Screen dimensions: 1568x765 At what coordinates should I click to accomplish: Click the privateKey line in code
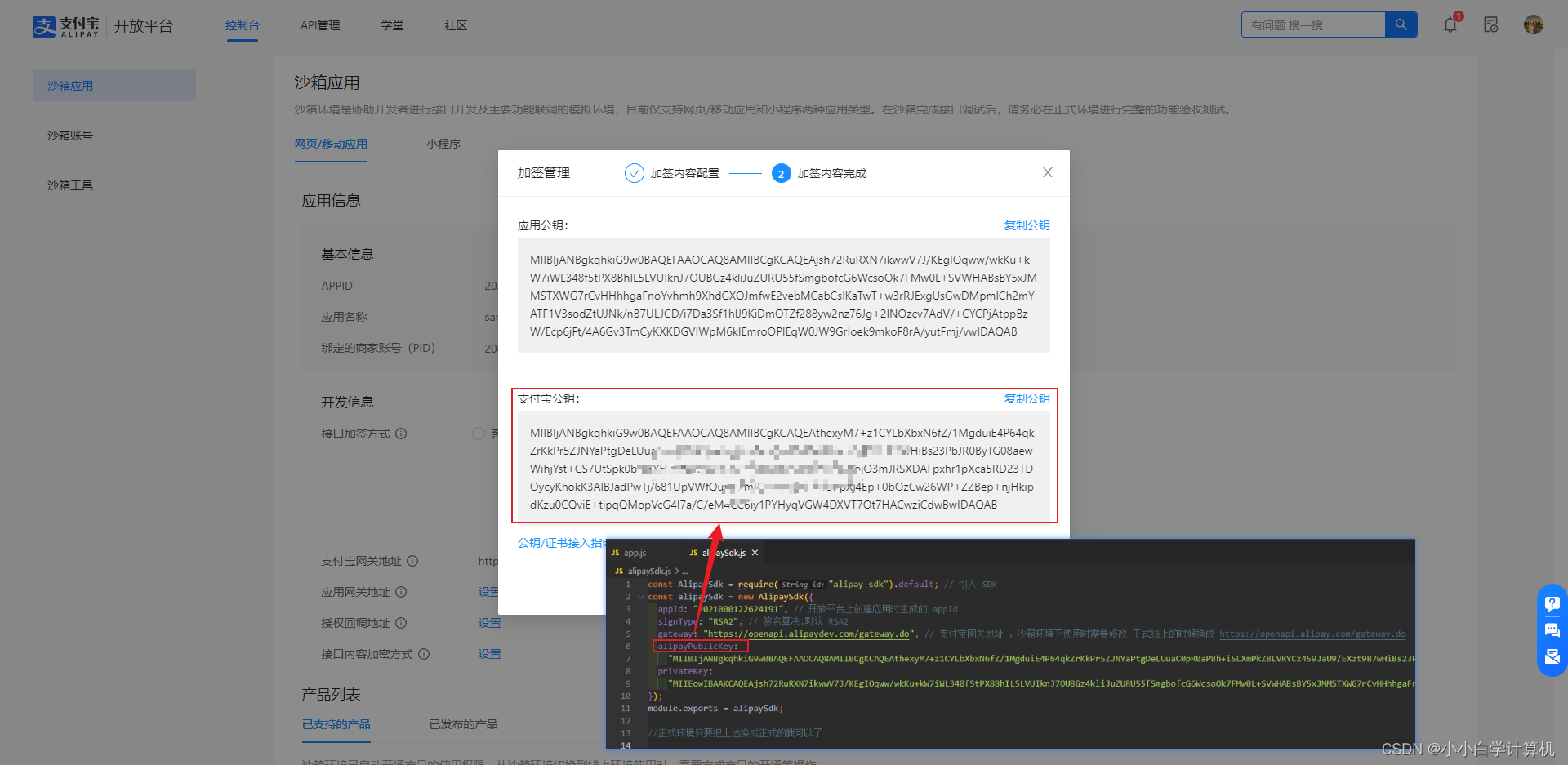[685, 671]
